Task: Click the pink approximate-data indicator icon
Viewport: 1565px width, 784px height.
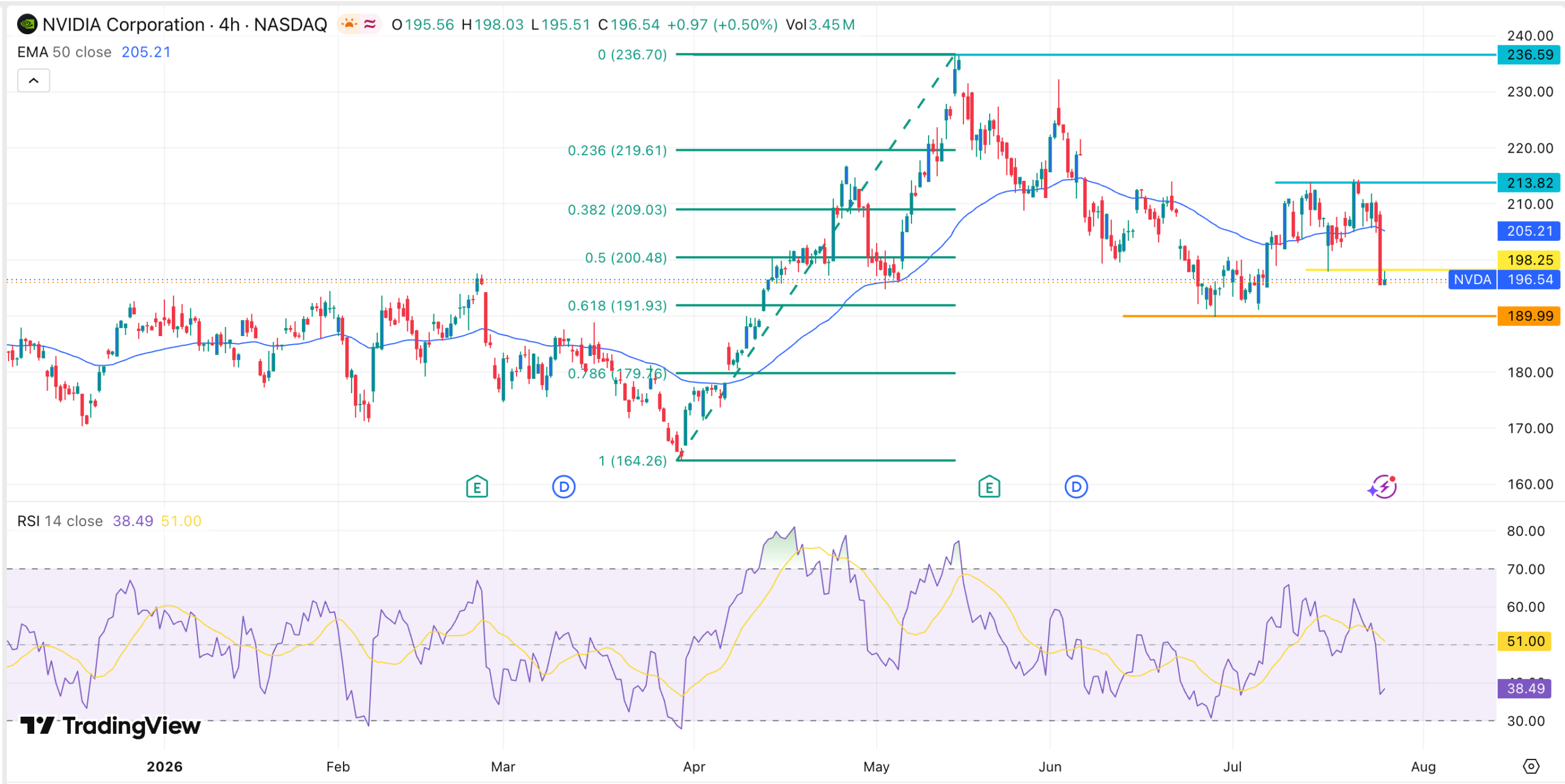Action: point(369,24)
